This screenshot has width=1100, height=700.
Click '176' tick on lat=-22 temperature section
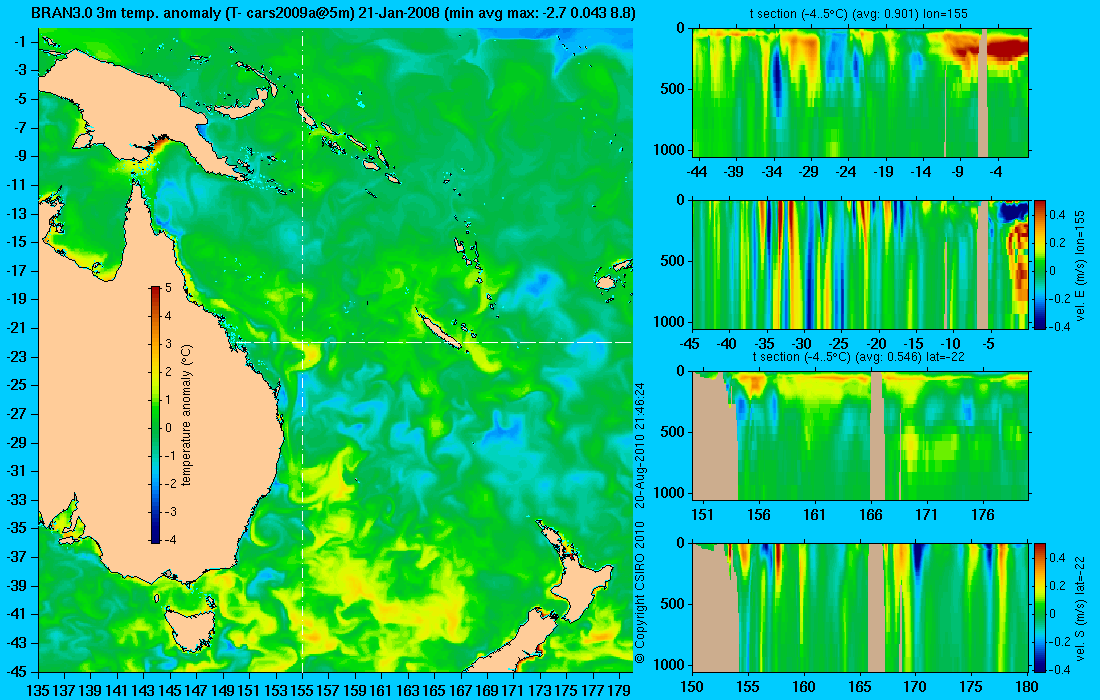(983, 515)
